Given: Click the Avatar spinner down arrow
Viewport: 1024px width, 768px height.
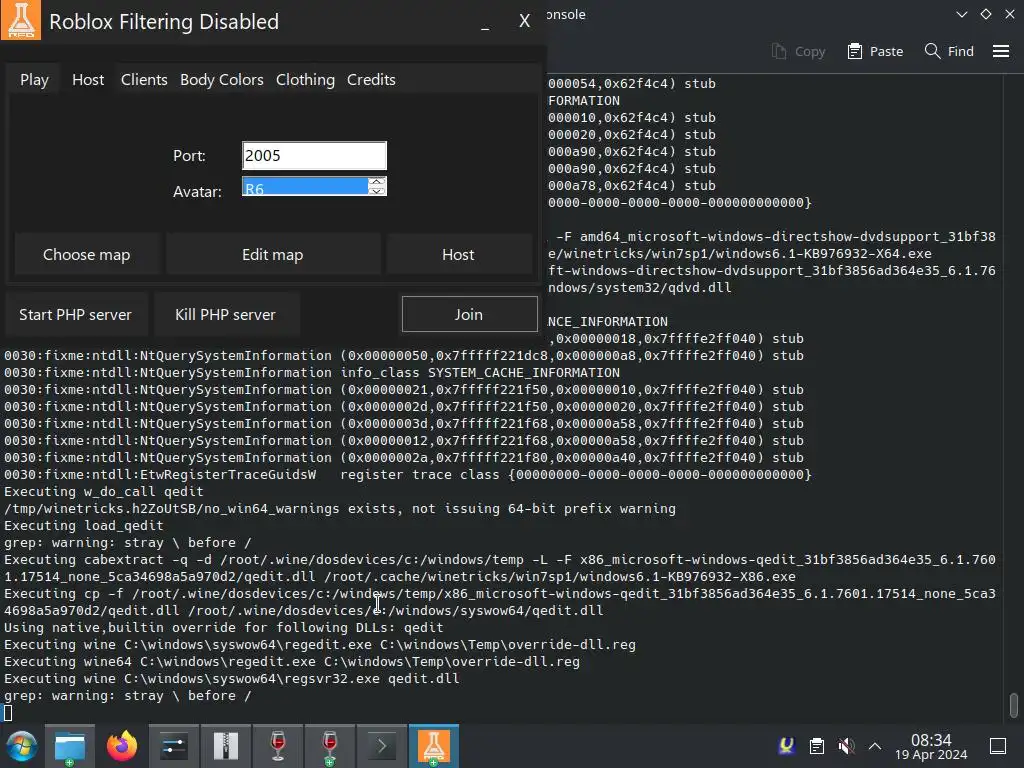Looking at the screenshot, I should coord(377,191).
